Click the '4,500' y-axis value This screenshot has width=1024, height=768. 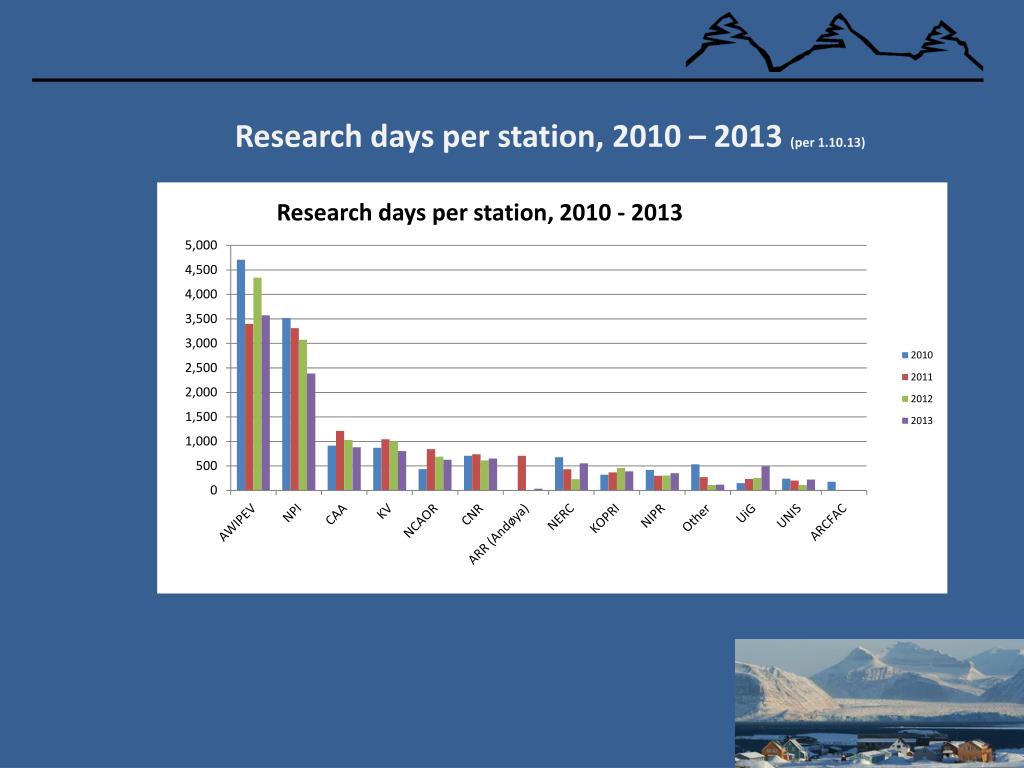(201, 270)
